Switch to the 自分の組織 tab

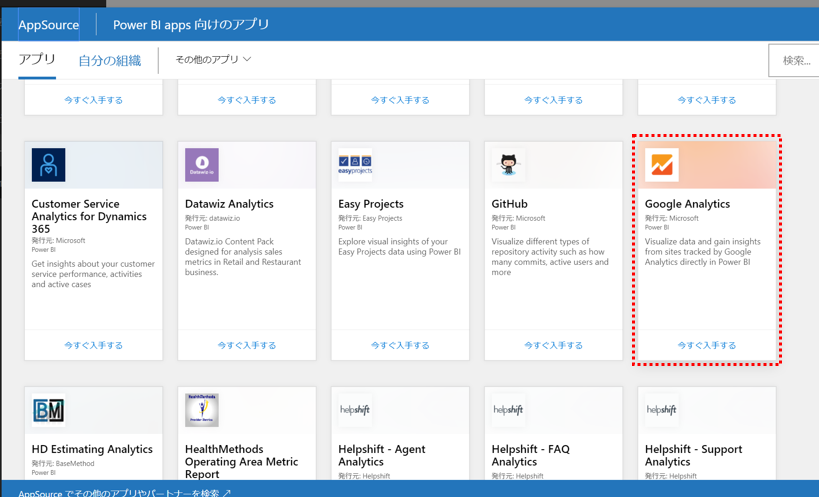tap(110, 61)
